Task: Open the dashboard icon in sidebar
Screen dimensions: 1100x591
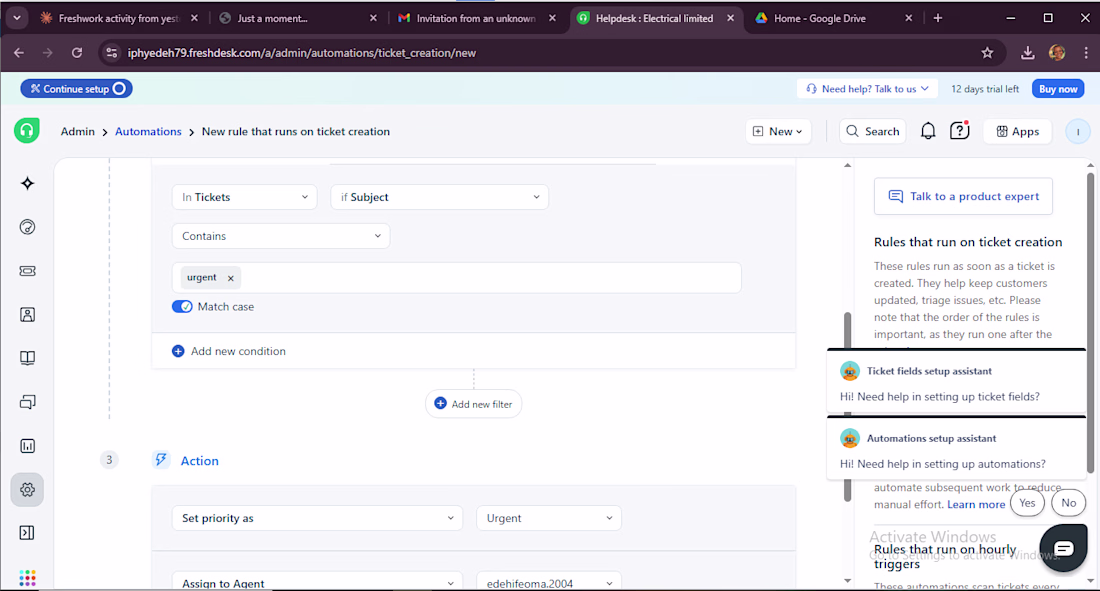Action: point(27,227)
